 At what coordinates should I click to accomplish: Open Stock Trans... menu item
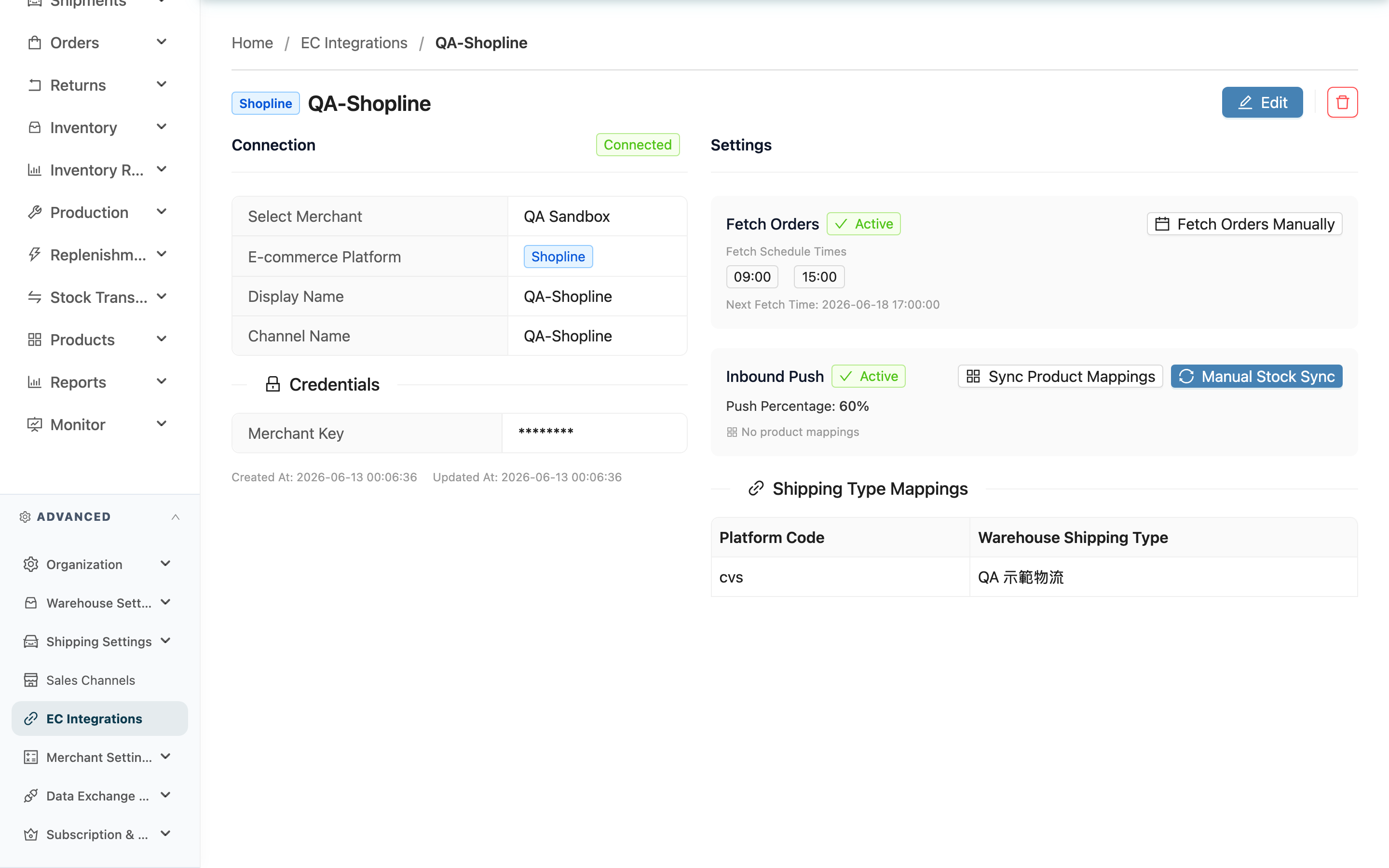[100, 297]
